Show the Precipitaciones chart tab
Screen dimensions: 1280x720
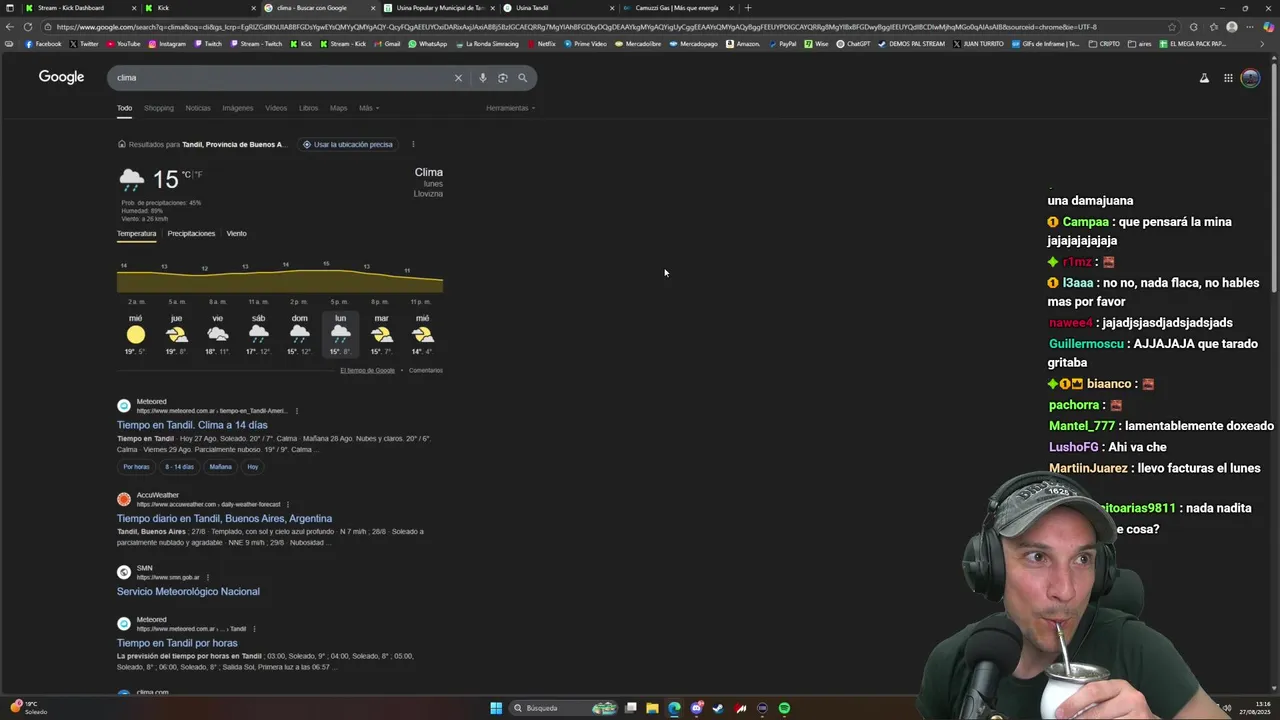191,234
